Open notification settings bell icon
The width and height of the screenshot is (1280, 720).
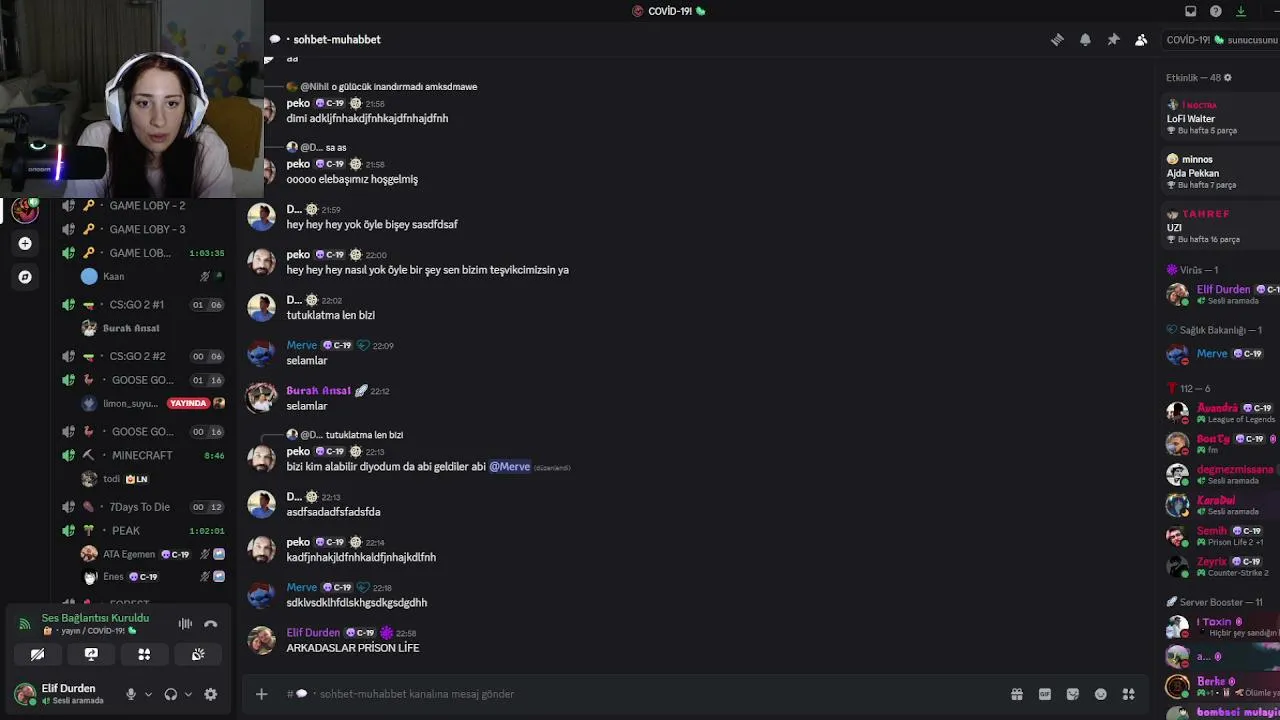pyautogui.click(x=1085, y=40)
